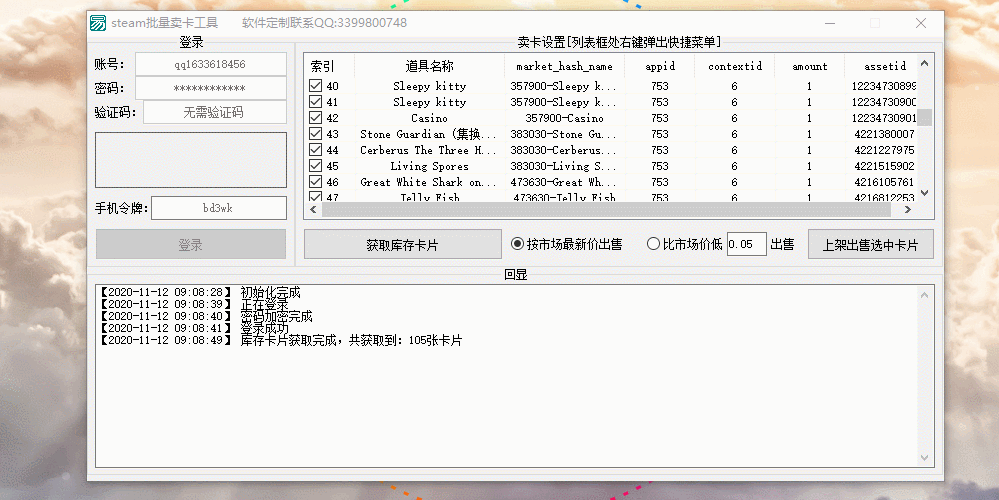Click list horizontal scroll-right arrow
Viewport: 999px width, 500px height.
(909, 209)
